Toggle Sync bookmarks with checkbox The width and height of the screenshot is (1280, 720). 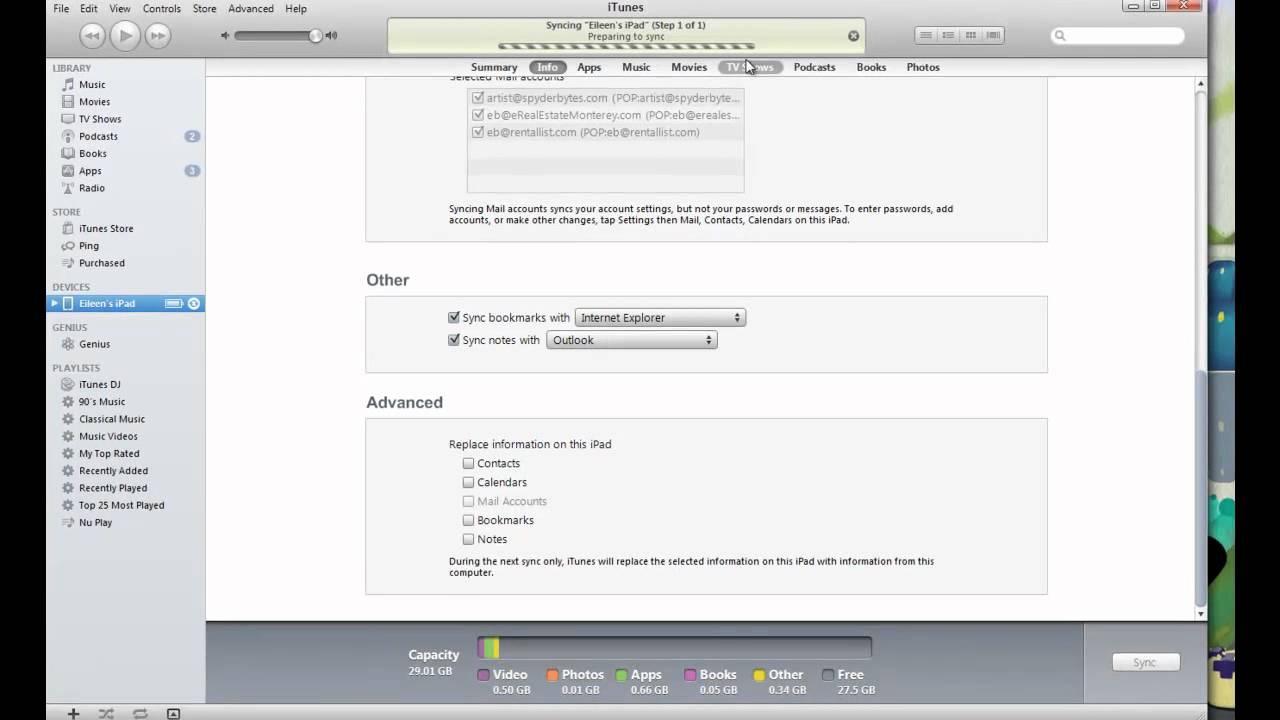click(454, 318)
